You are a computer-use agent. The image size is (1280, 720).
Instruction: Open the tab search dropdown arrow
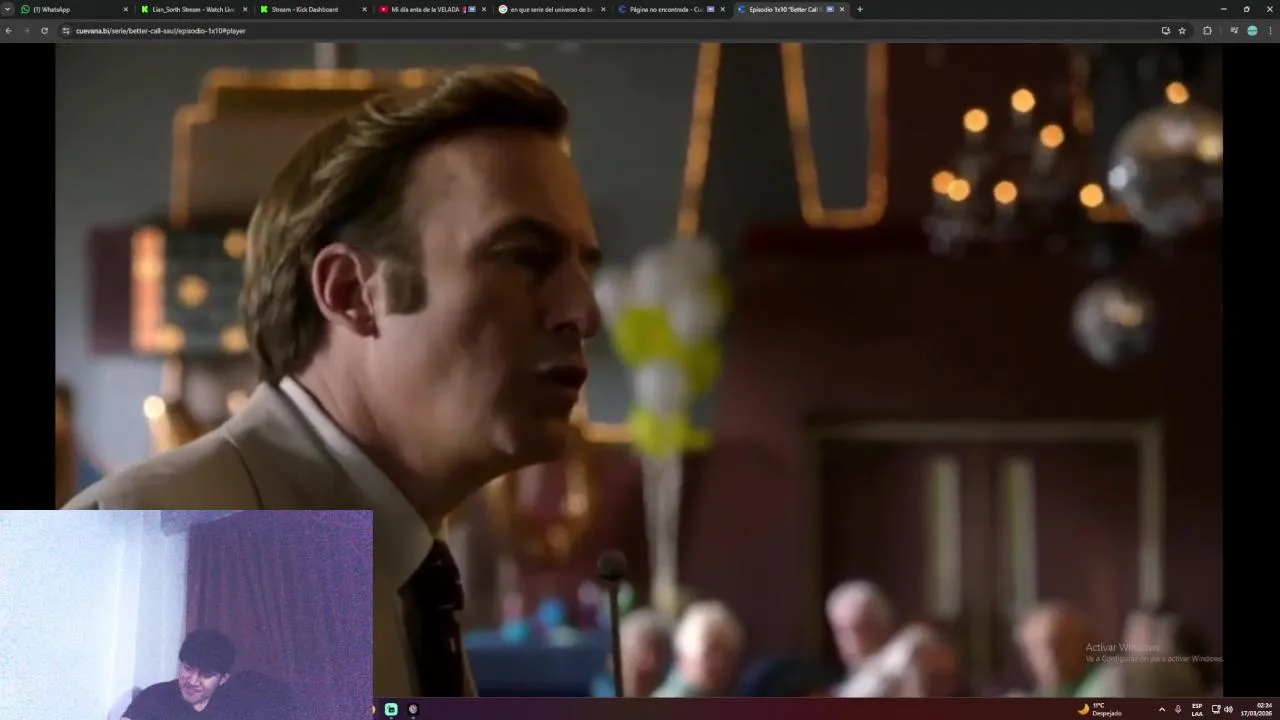pyautogui.click(x=8, y=9)
